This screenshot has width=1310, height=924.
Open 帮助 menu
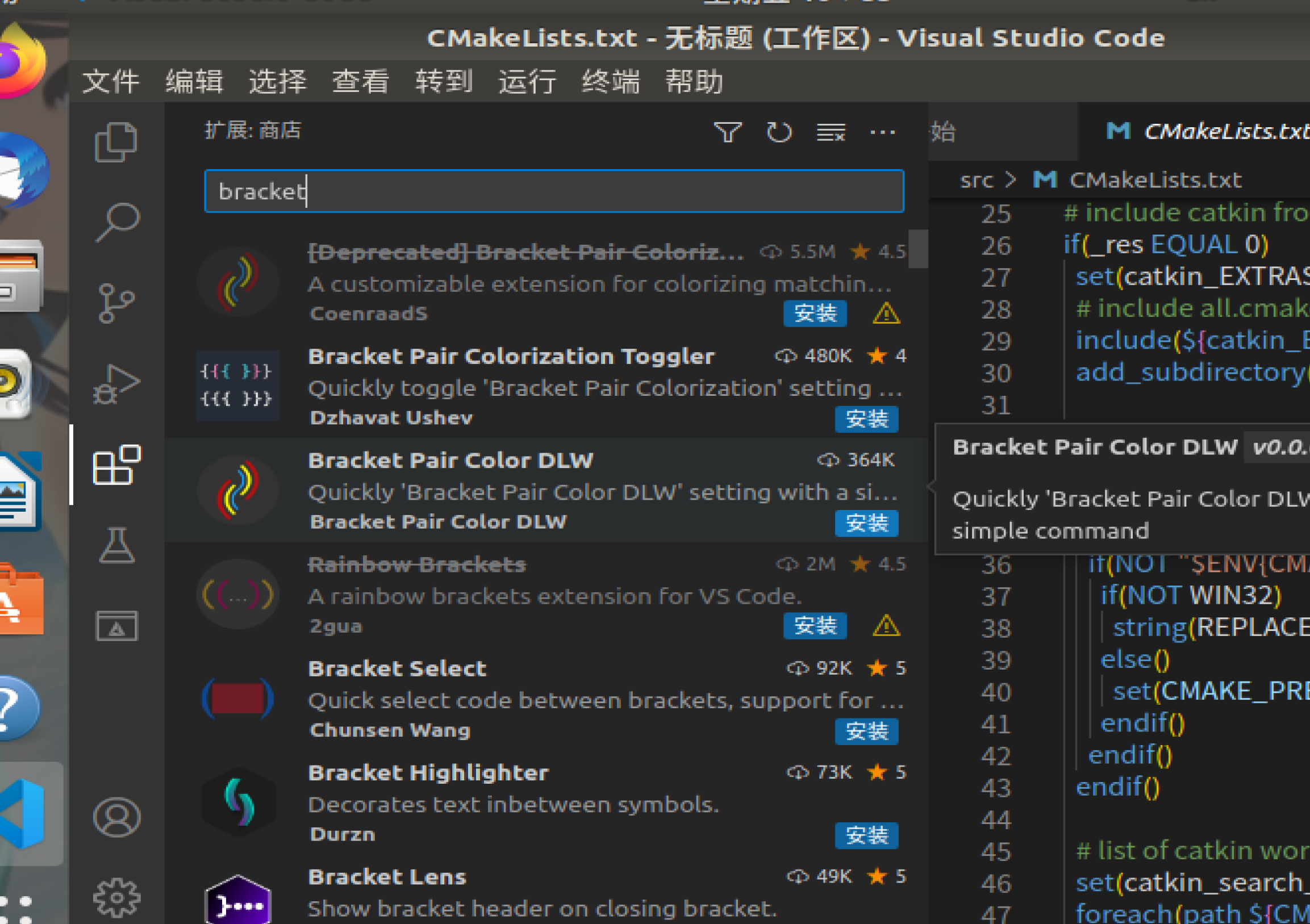pos(694,81)
